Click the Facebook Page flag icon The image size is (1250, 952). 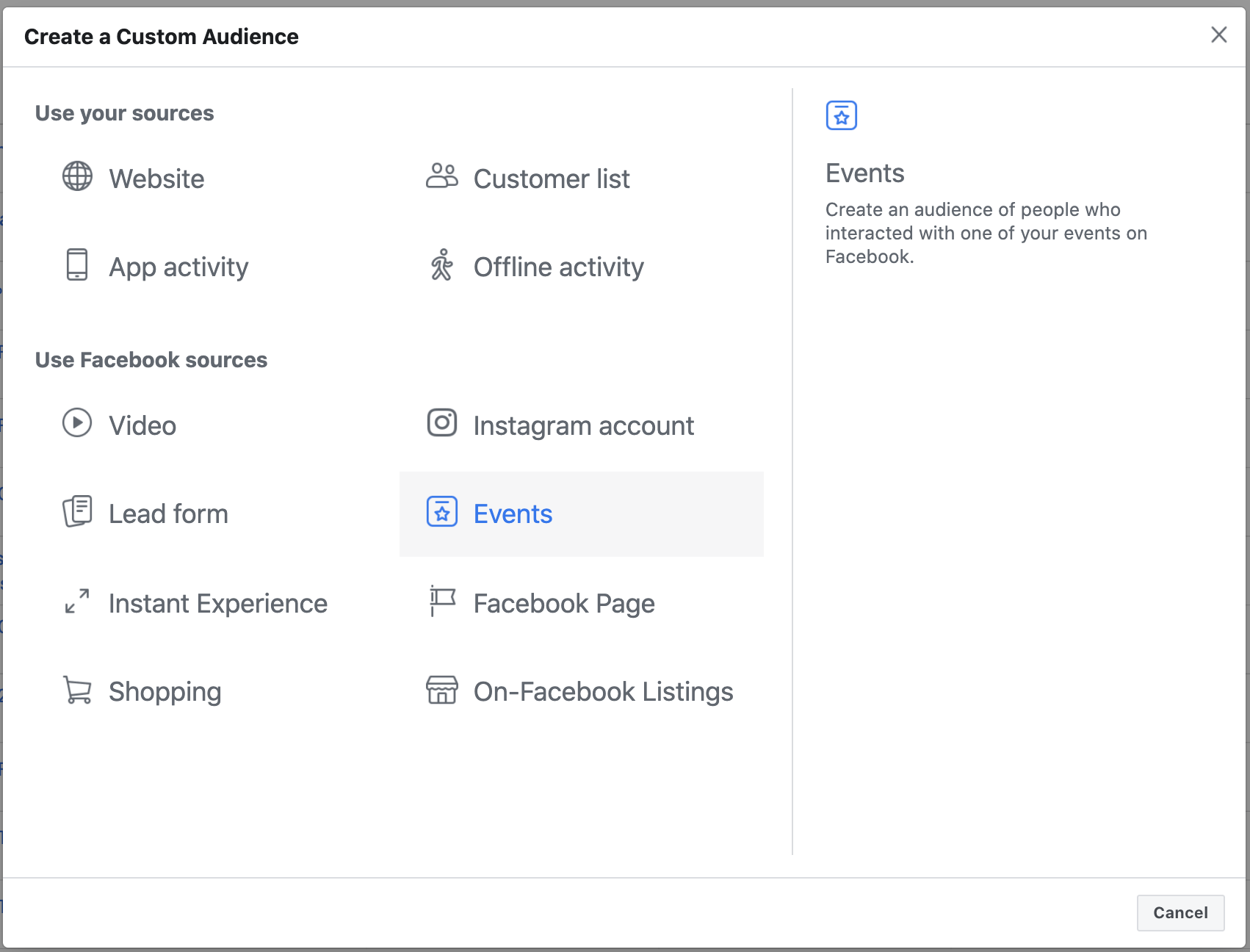click(x=442, y=601)
